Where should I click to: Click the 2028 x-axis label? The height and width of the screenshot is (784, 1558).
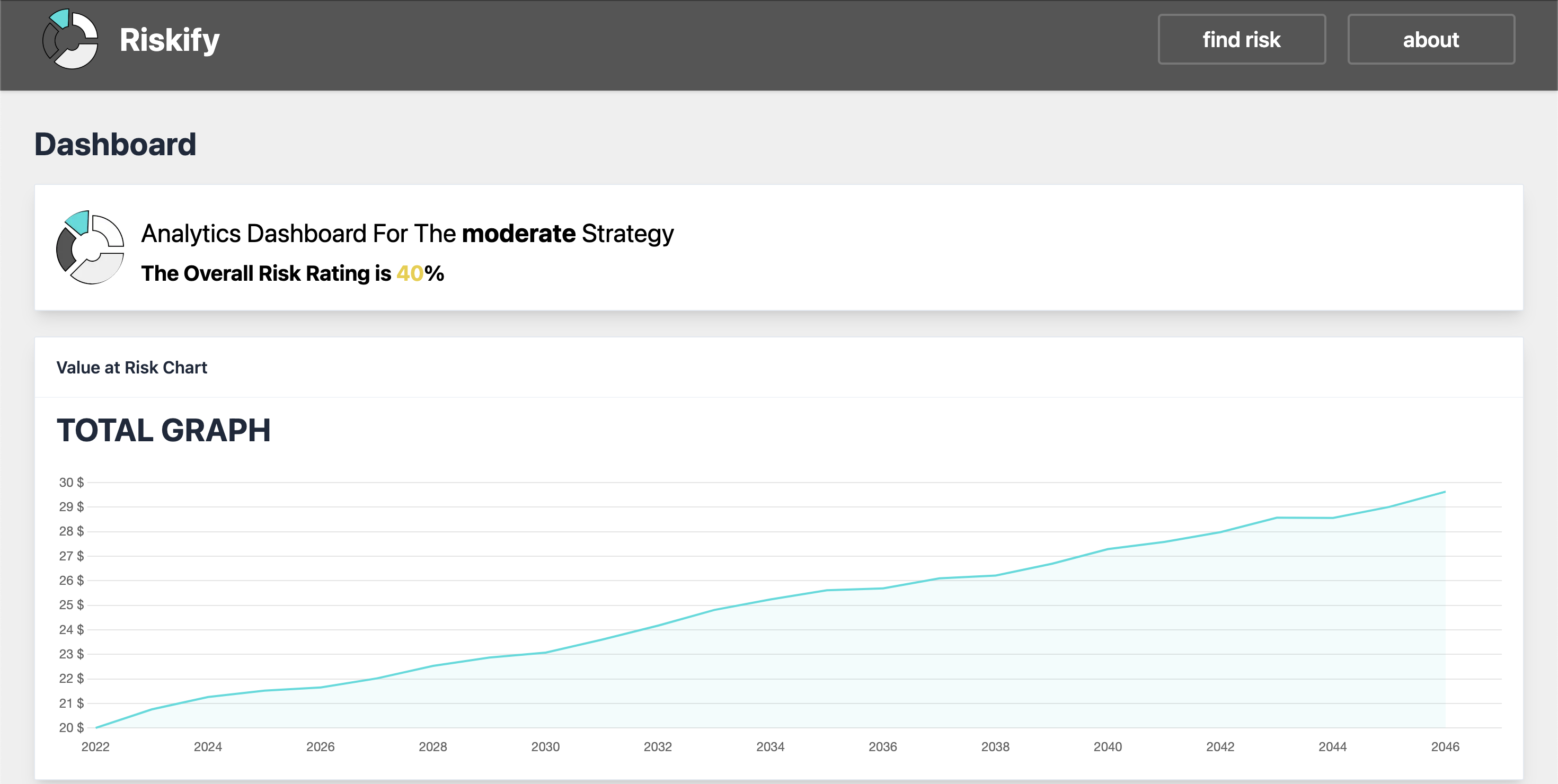point(432,746)
